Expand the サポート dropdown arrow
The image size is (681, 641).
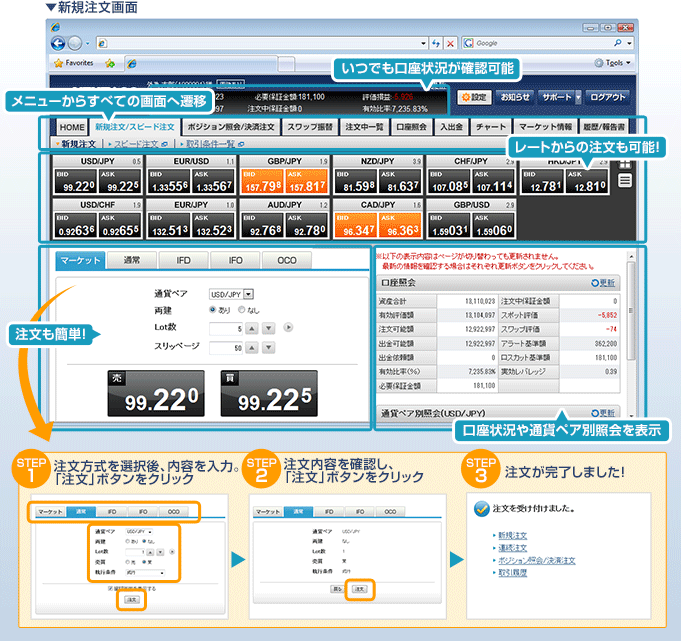[578, 97]
